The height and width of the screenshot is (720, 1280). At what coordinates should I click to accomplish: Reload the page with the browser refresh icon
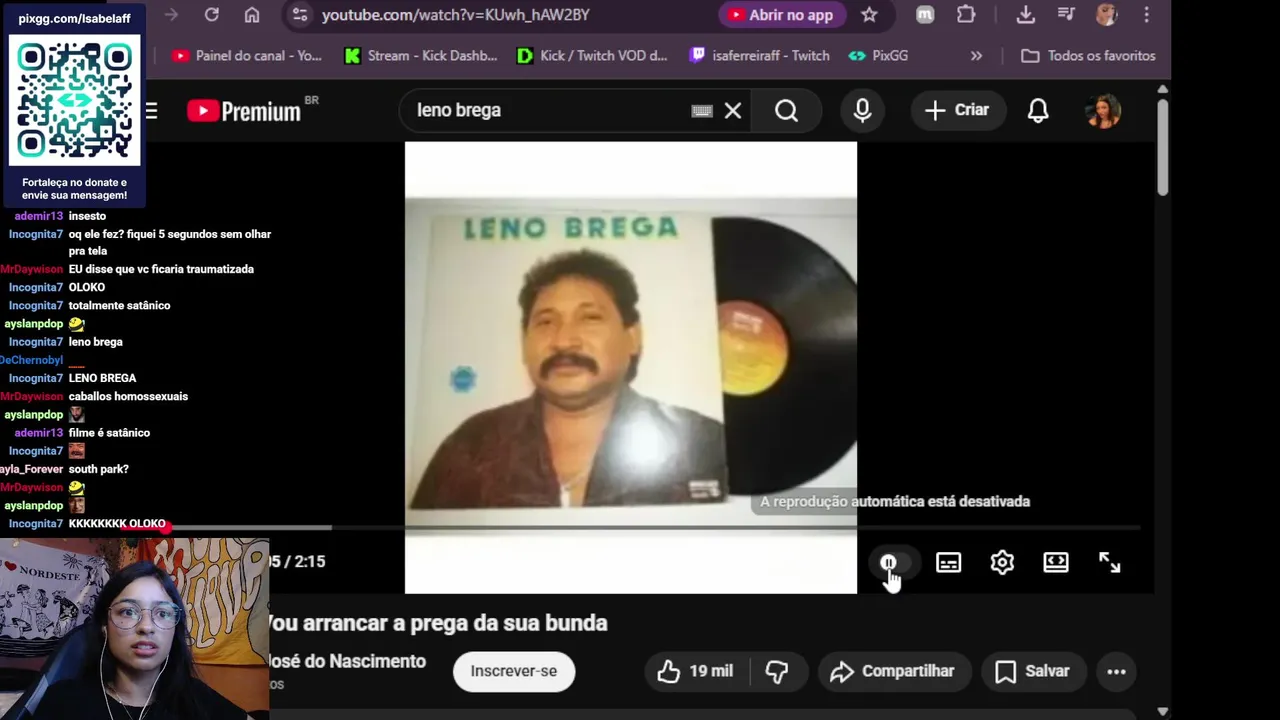(211, 15)
